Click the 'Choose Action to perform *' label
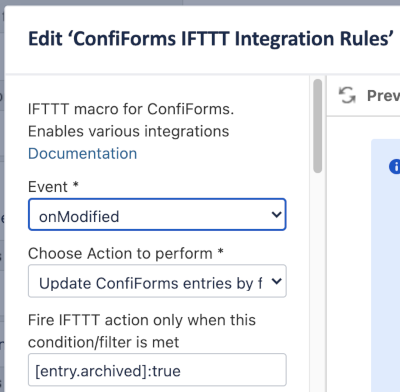Screen dimensions: 400x392 coord(126,254)
